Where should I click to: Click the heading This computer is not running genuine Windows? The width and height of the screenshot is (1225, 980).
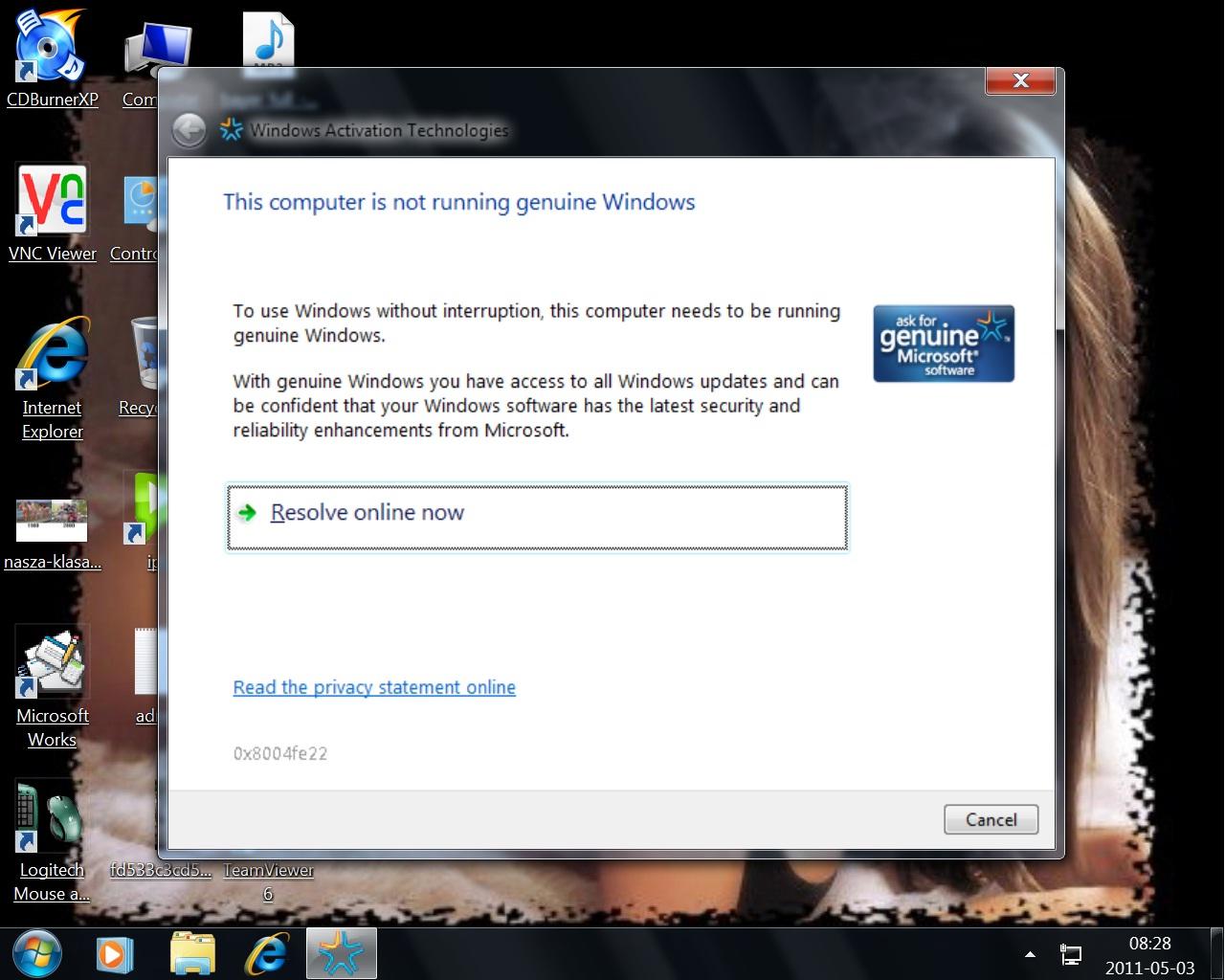point(459,202)
